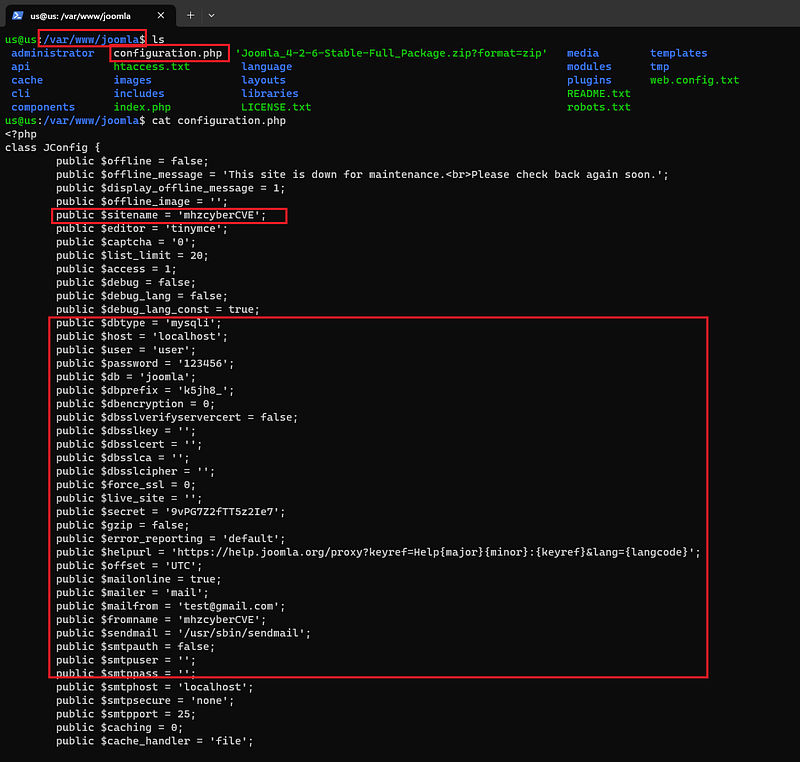Click the 'configuration.php' file name in ls output
This screenshot has height=762, width=800.
pos(168,53)
